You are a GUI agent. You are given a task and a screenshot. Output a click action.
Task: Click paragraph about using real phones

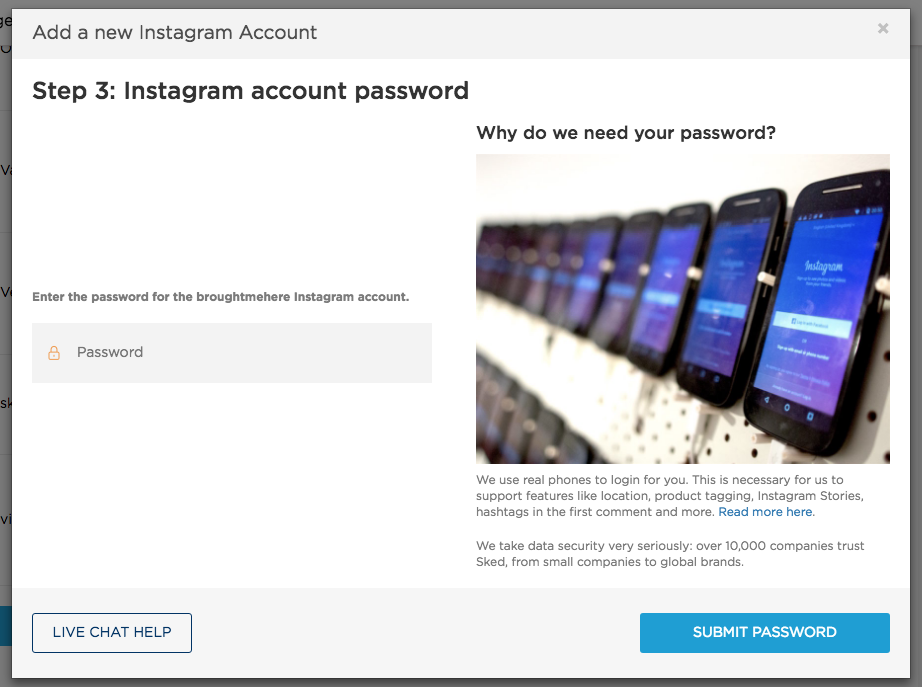(x=670, y=496)
